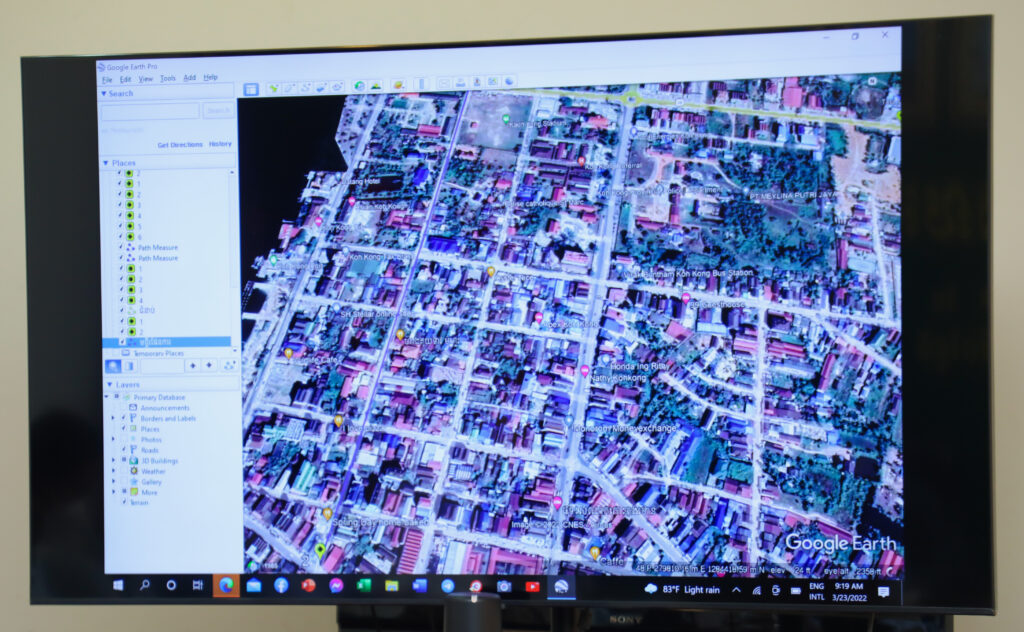Enable the Weather layer checkbox
This screenshot has height=632, width=1024.
[123, 471]
